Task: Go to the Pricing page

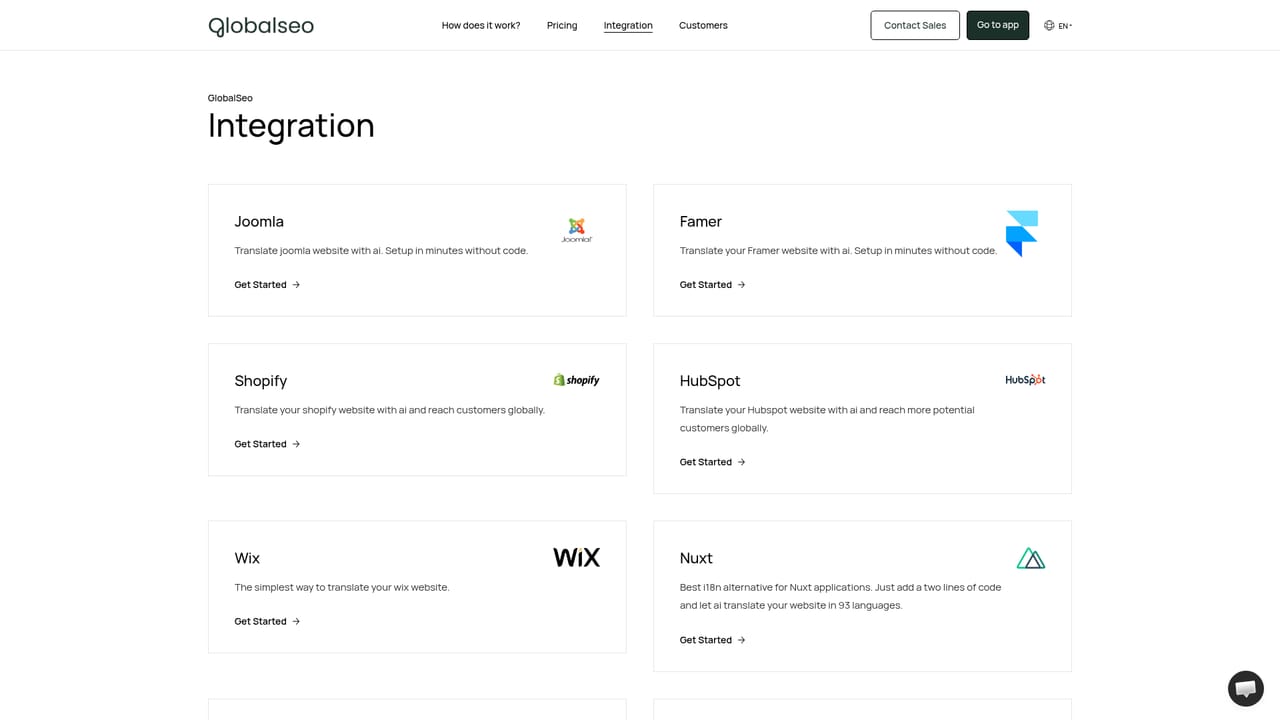Action: tap(562, 25)
